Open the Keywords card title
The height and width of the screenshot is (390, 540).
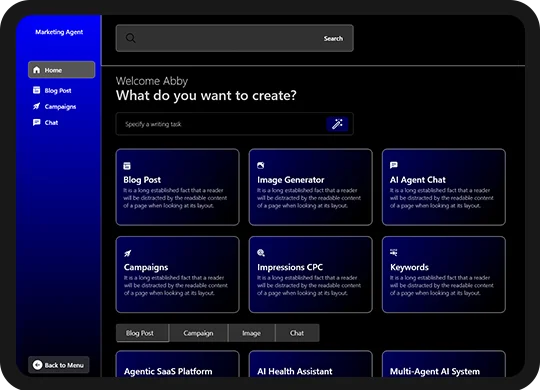[409, 267]
